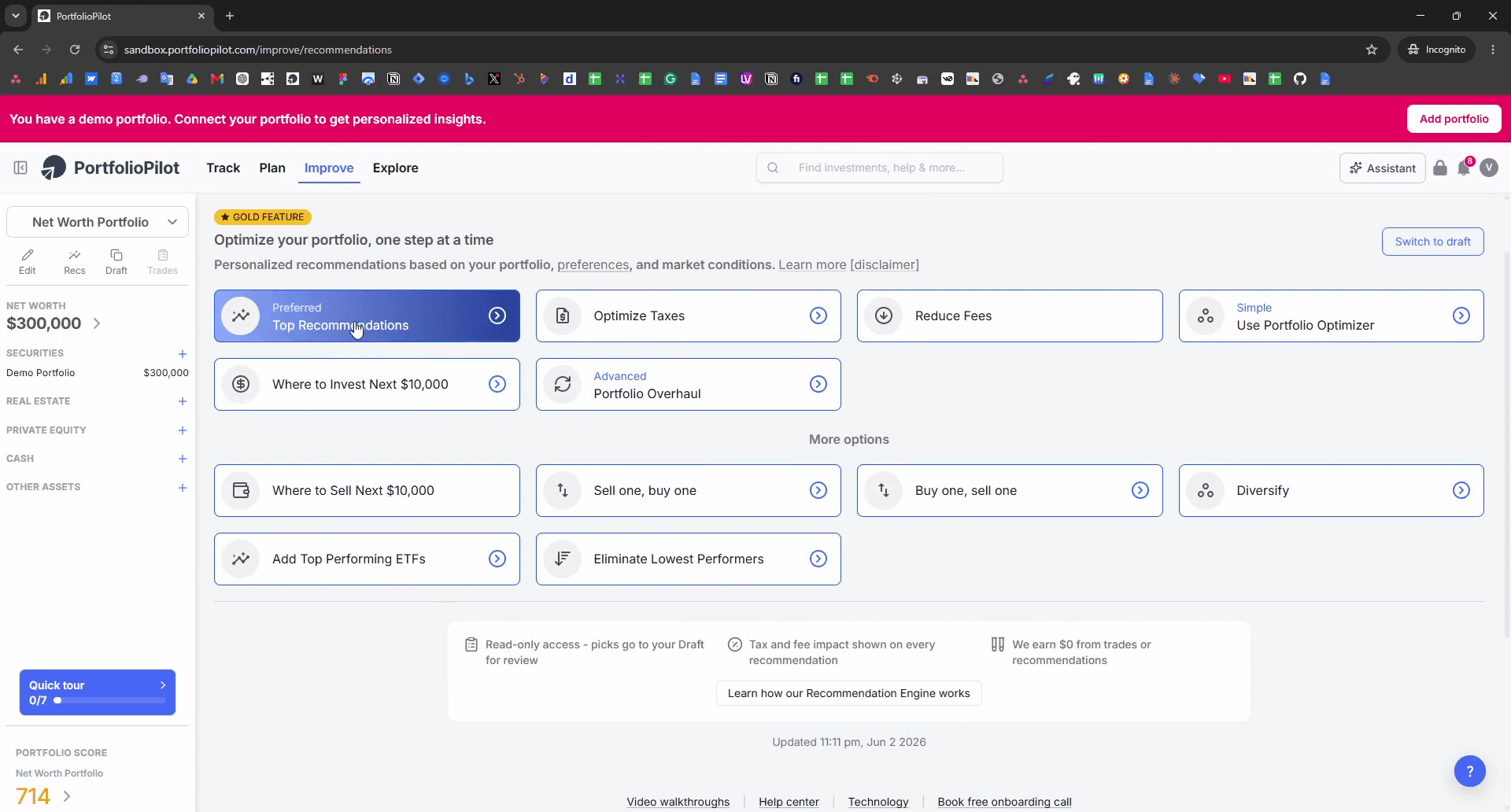Click Book free onboarding call link
This screenshot has width=1511, height=812.
(x=1004, y=802)
